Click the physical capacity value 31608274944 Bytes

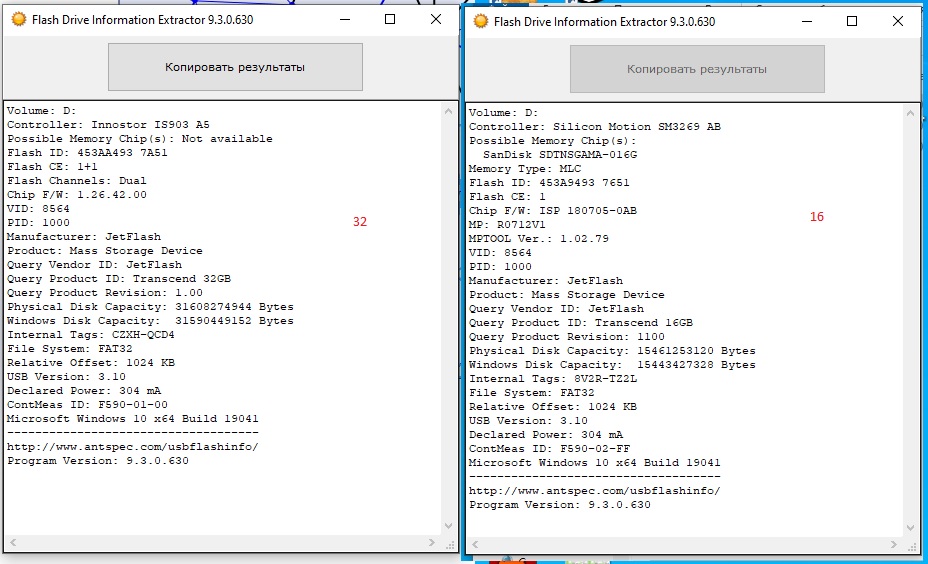click(x=234, y=307)
